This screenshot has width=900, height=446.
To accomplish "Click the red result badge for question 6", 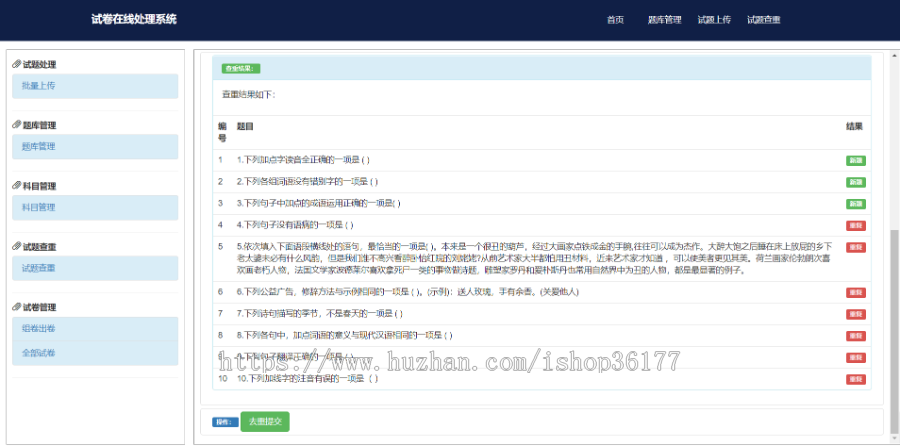I will [856, 293].
